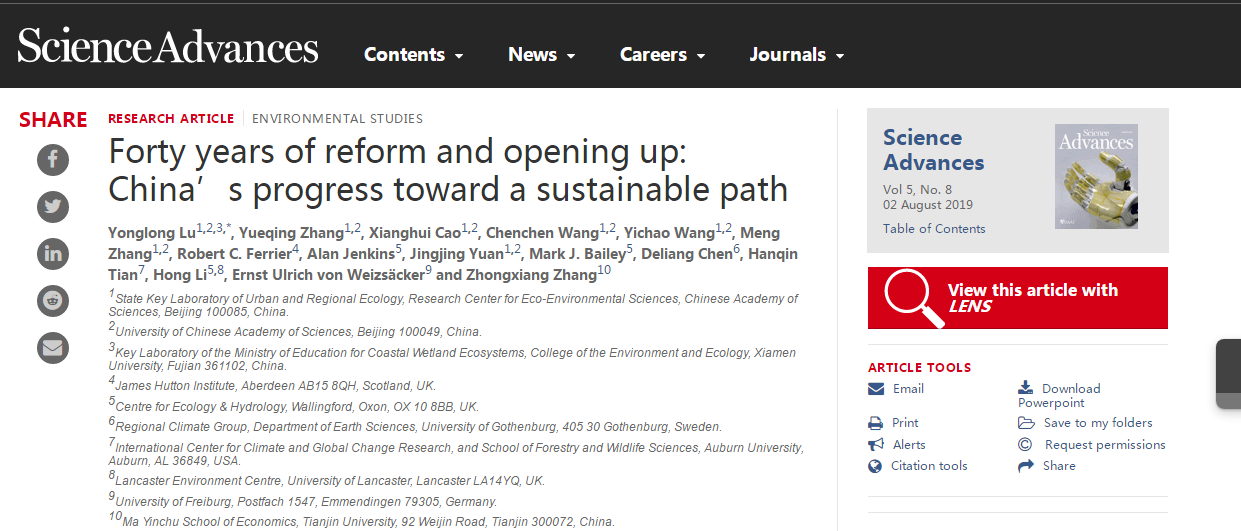Open the News dropdown menu

pos(541,55)
